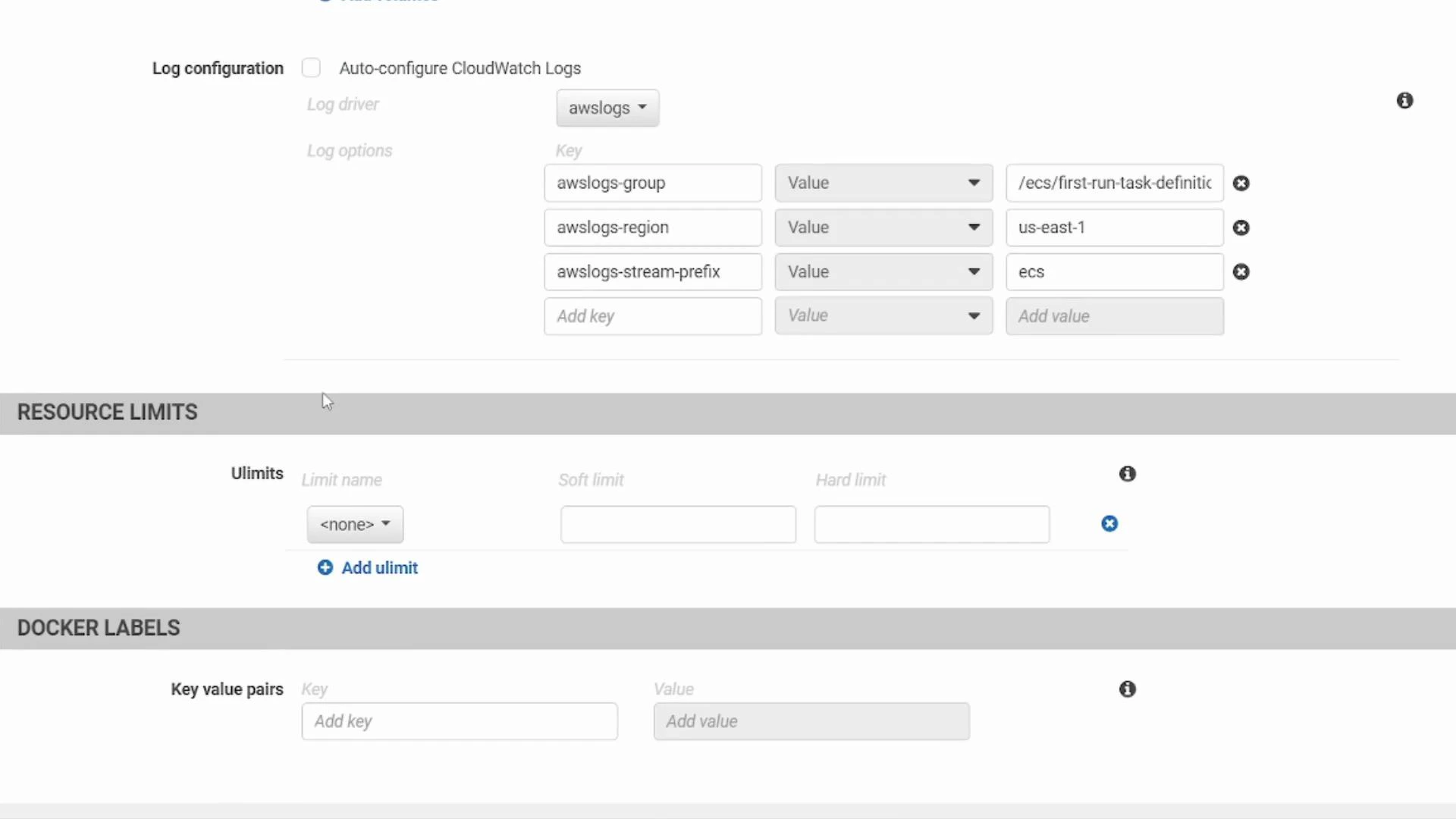Click the Add ulimit plus icon
The width and height of the screenshot is (1456, 819).
click(325, 567)
